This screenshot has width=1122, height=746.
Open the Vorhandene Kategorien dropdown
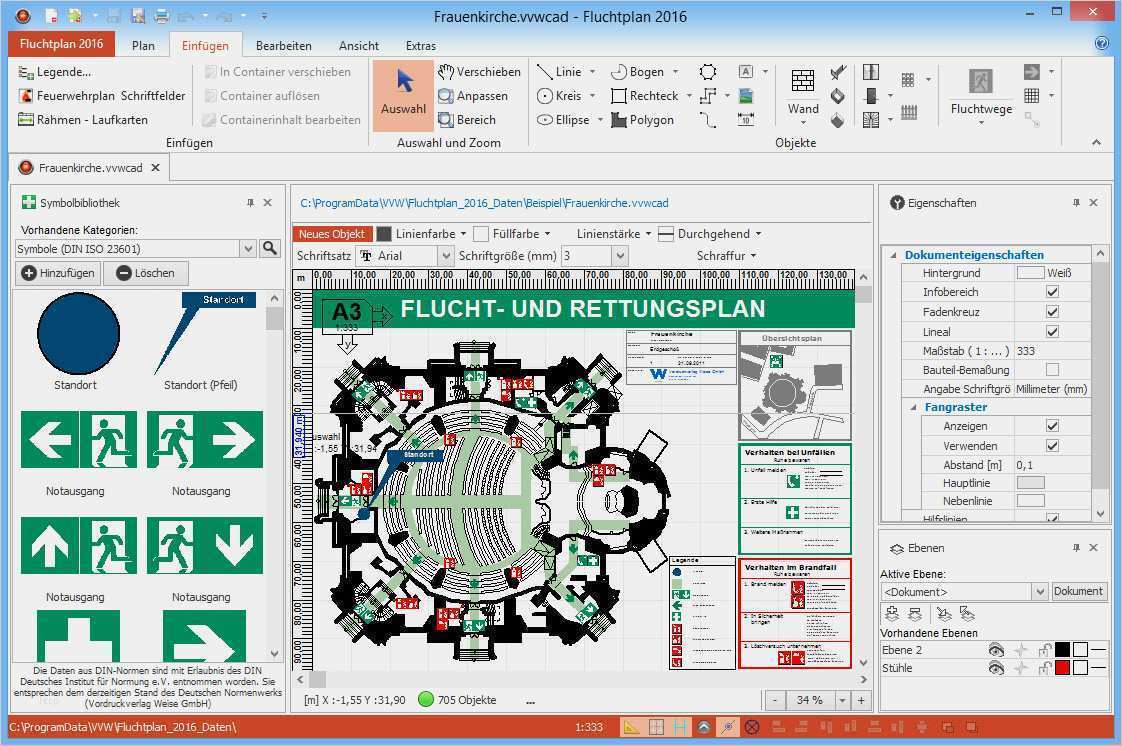[248, 249]
